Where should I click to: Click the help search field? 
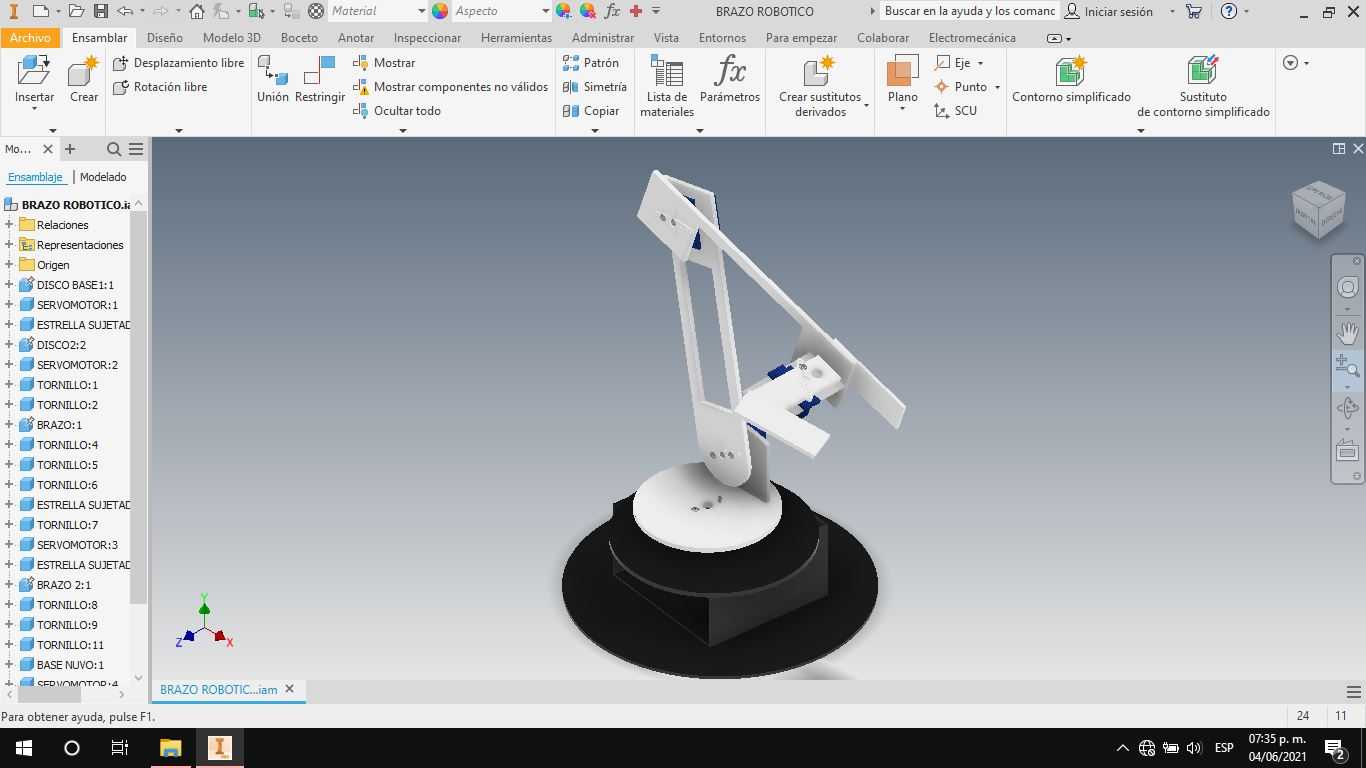click(968, 11)
